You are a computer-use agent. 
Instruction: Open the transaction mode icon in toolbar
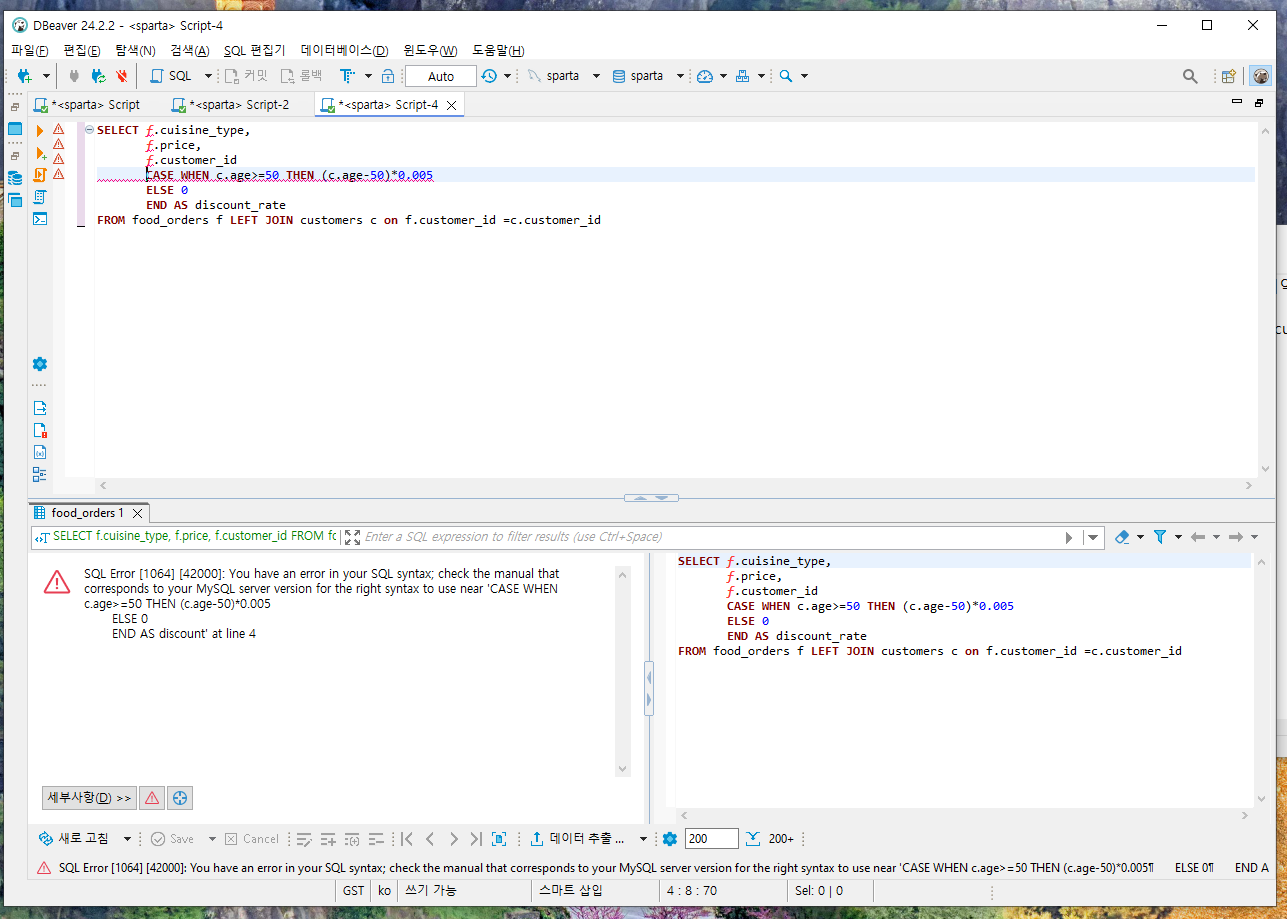346,76
